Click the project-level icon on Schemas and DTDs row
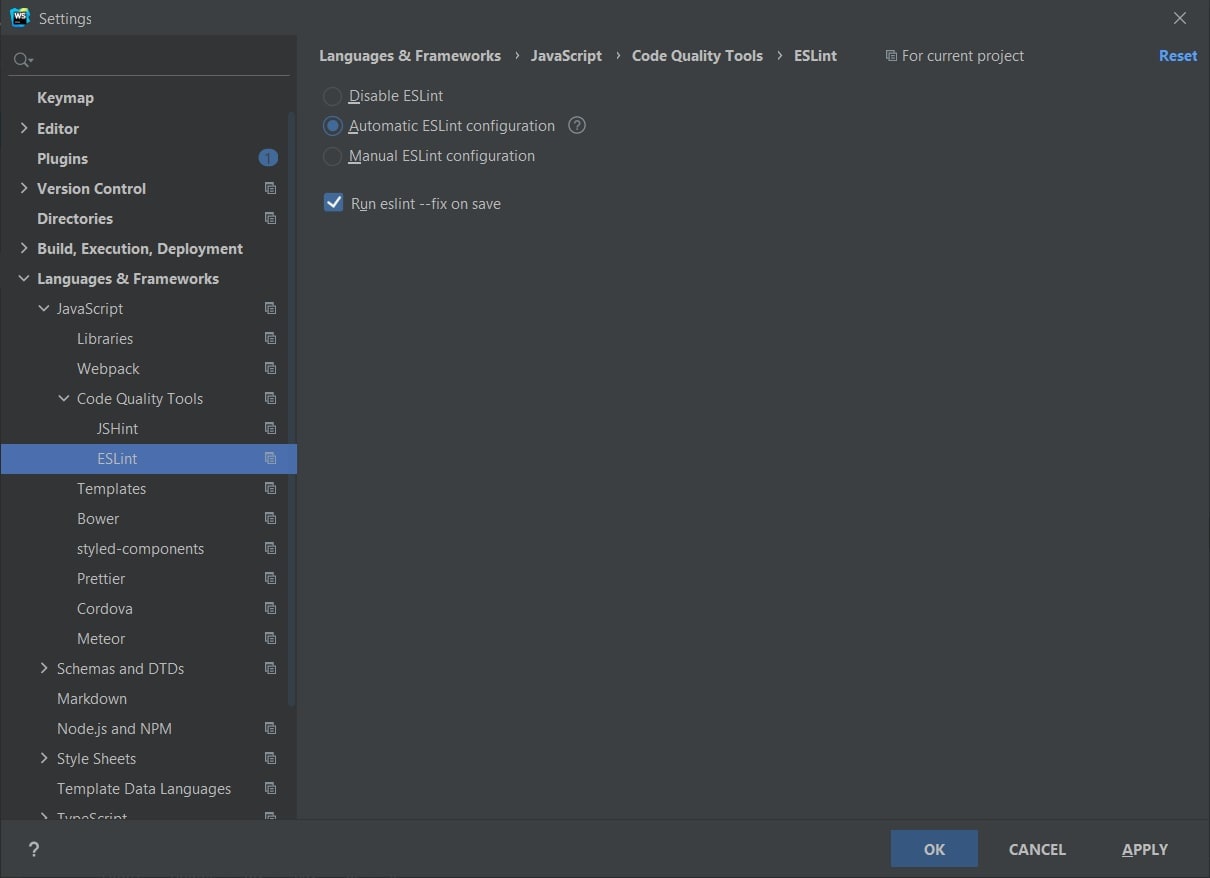This screenshot has width=1210, height=878. 270,668
